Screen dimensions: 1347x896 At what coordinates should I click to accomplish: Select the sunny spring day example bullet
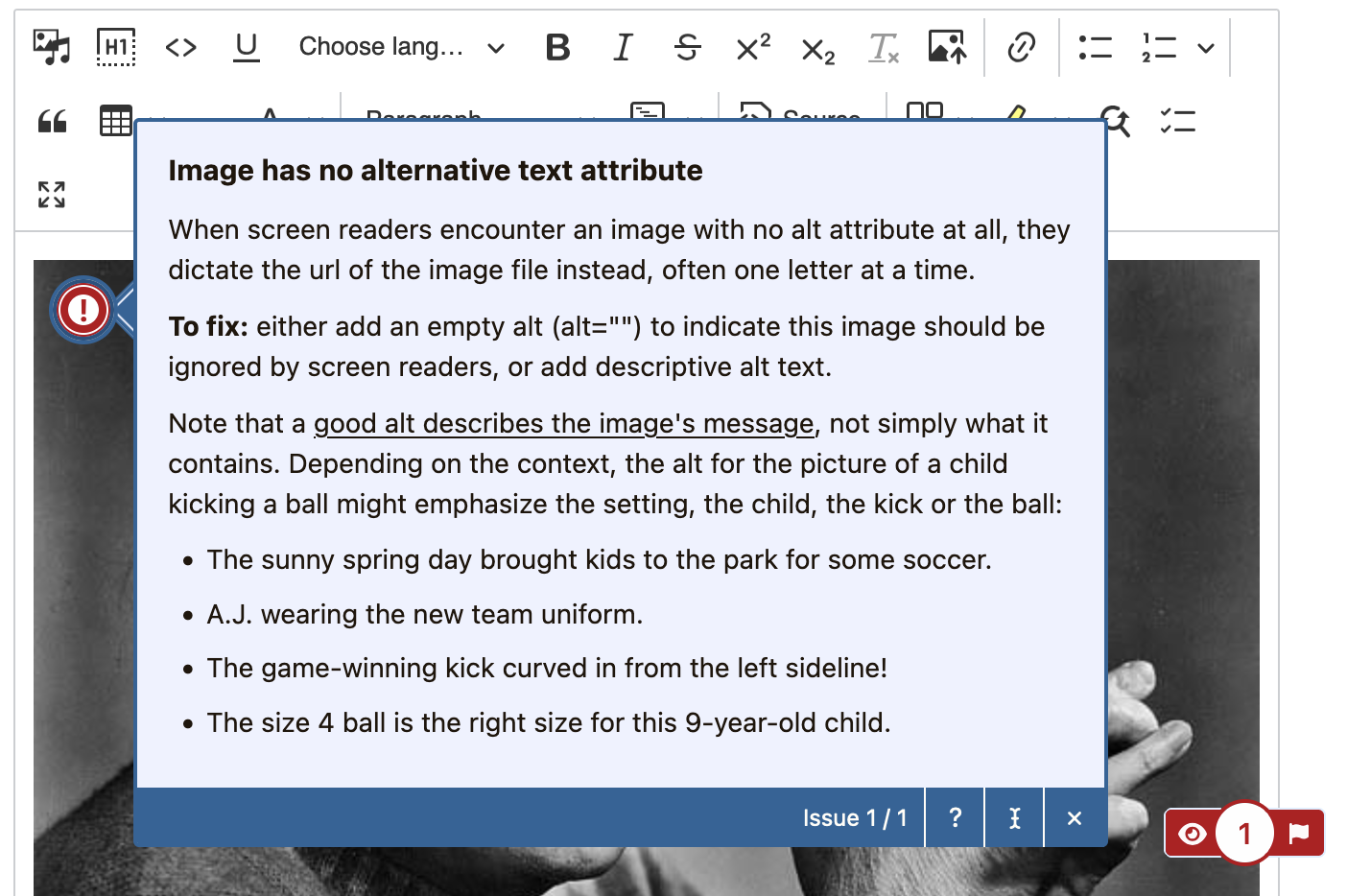pos(600,559)
